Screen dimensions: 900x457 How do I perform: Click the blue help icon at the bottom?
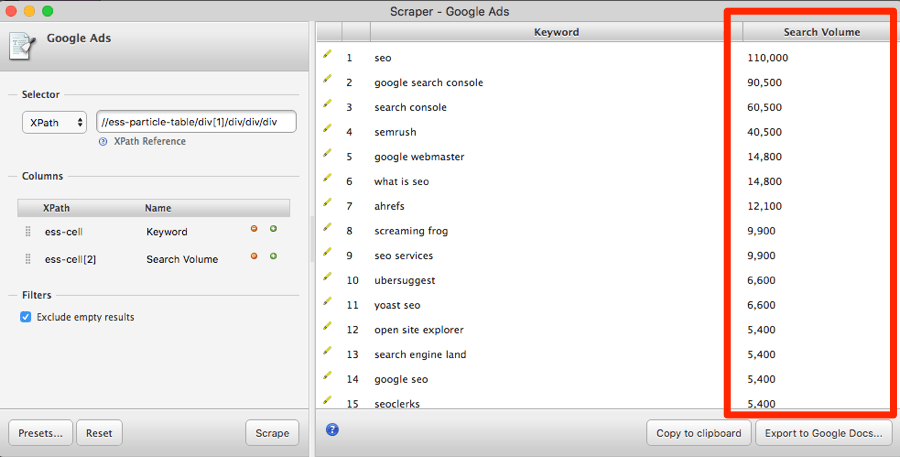332,430
